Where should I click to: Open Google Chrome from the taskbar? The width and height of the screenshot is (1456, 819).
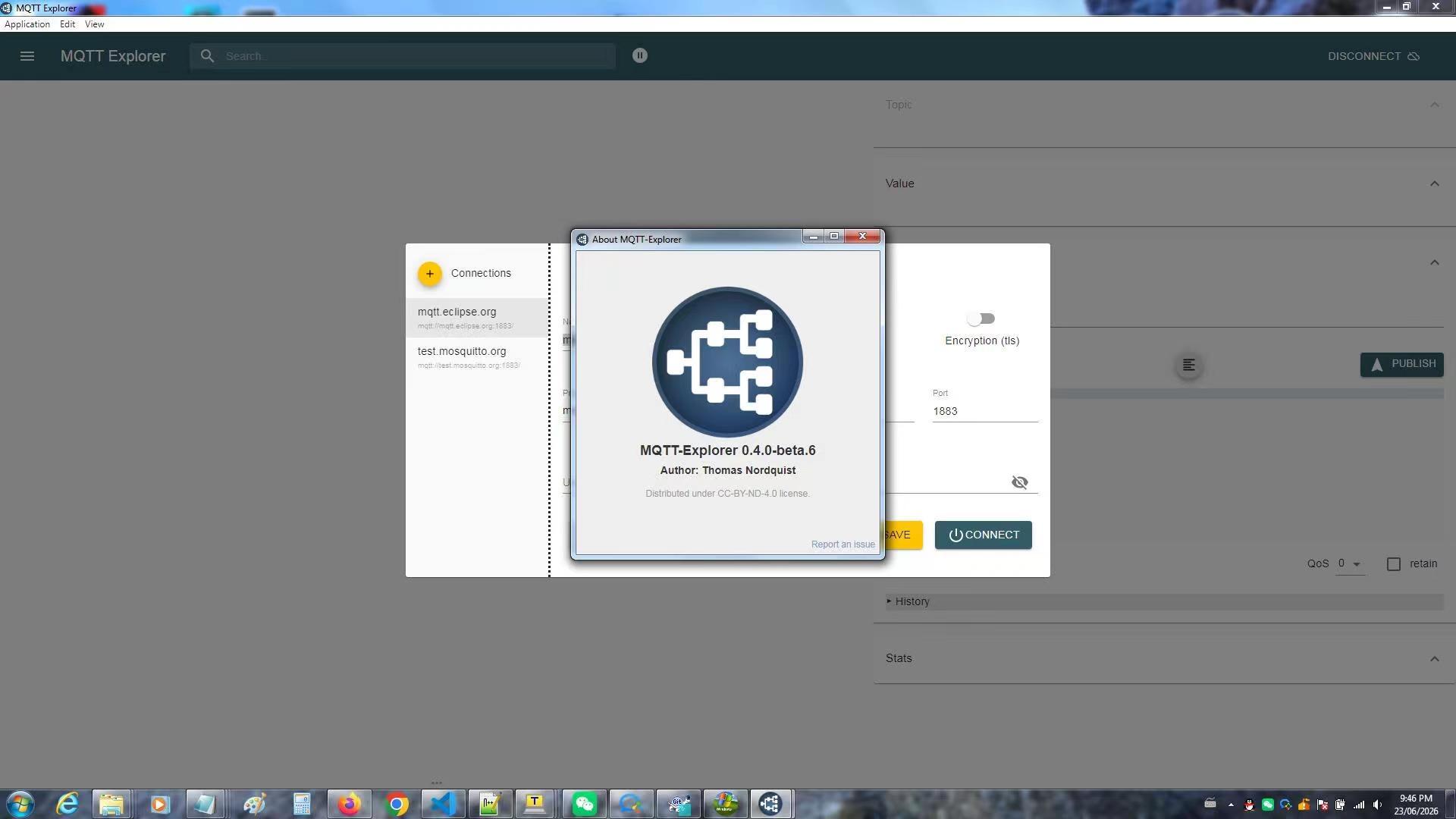[396, 804]
